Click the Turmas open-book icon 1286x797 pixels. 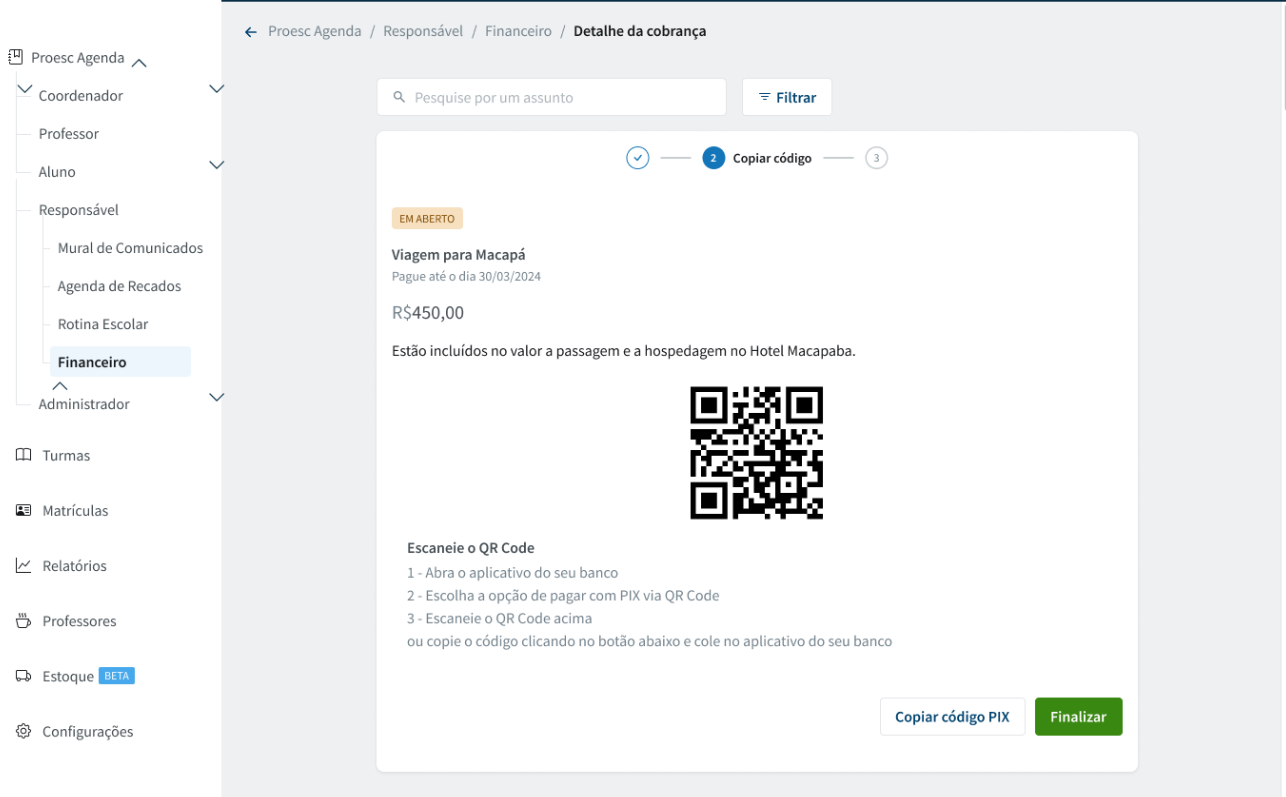pos(23,455)
